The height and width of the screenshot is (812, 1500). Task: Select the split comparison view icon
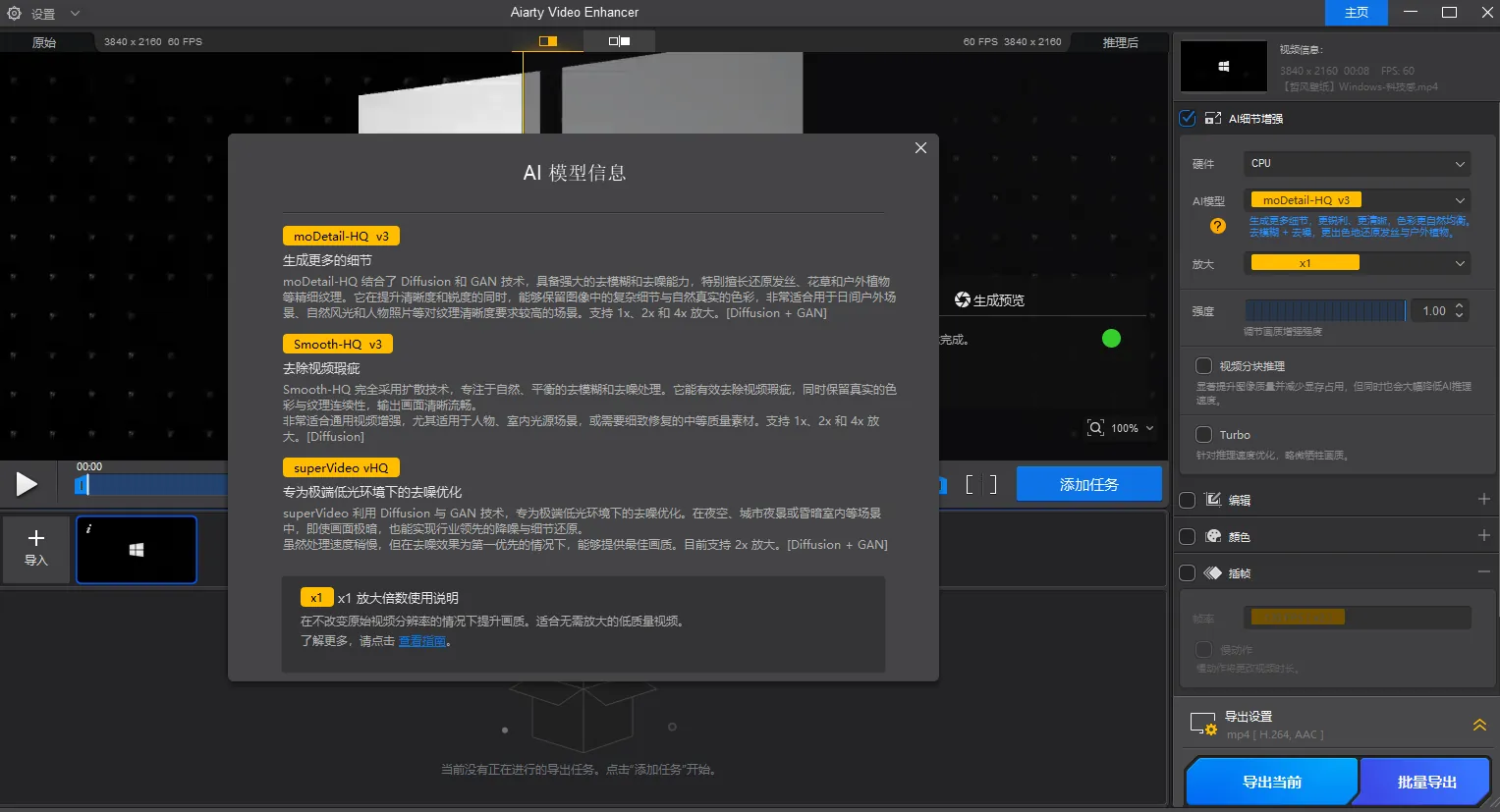pos(547,41)
